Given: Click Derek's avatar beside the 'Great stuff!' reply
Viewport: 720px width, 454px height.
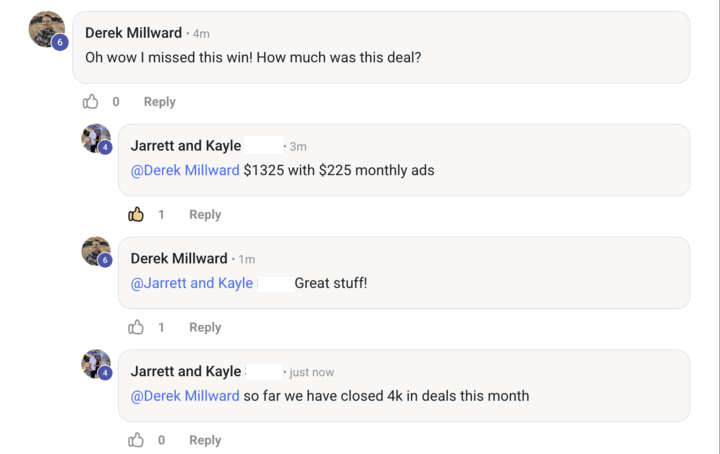Looking at the screenshot, I should pos(95,251).
